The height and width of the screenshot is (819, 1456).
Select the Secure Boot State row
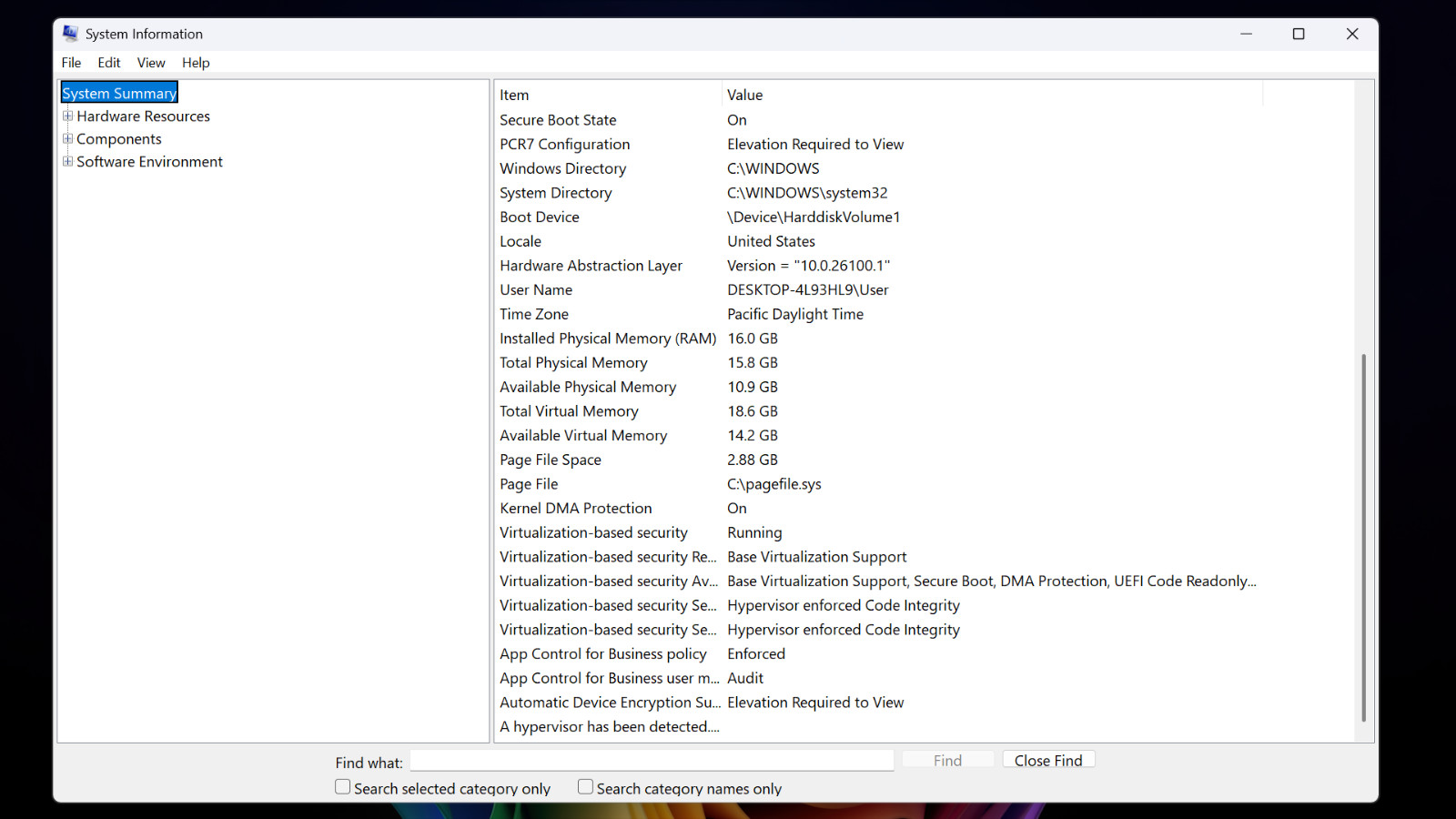click(x=878, y=120)
